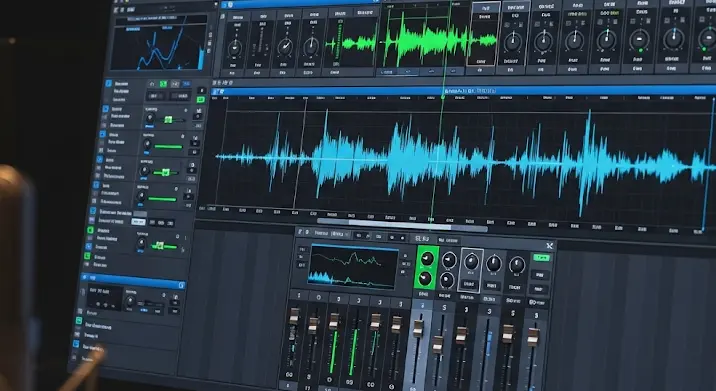Click the bottom knob in the green-highlighted mixer module
Viewport: 716px width, 391px height.
(425, 278)
